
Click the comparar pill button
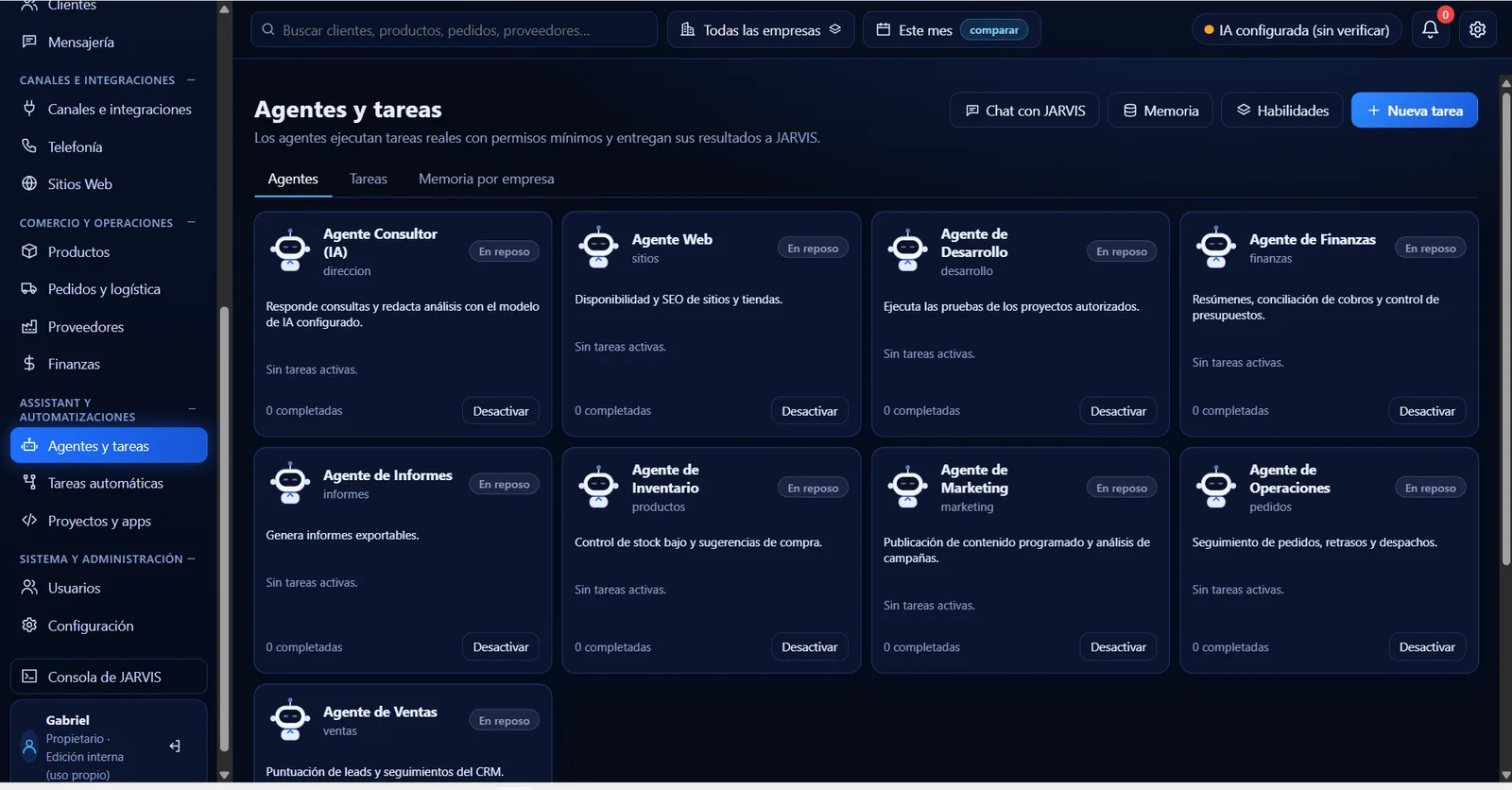click(994, 30)
